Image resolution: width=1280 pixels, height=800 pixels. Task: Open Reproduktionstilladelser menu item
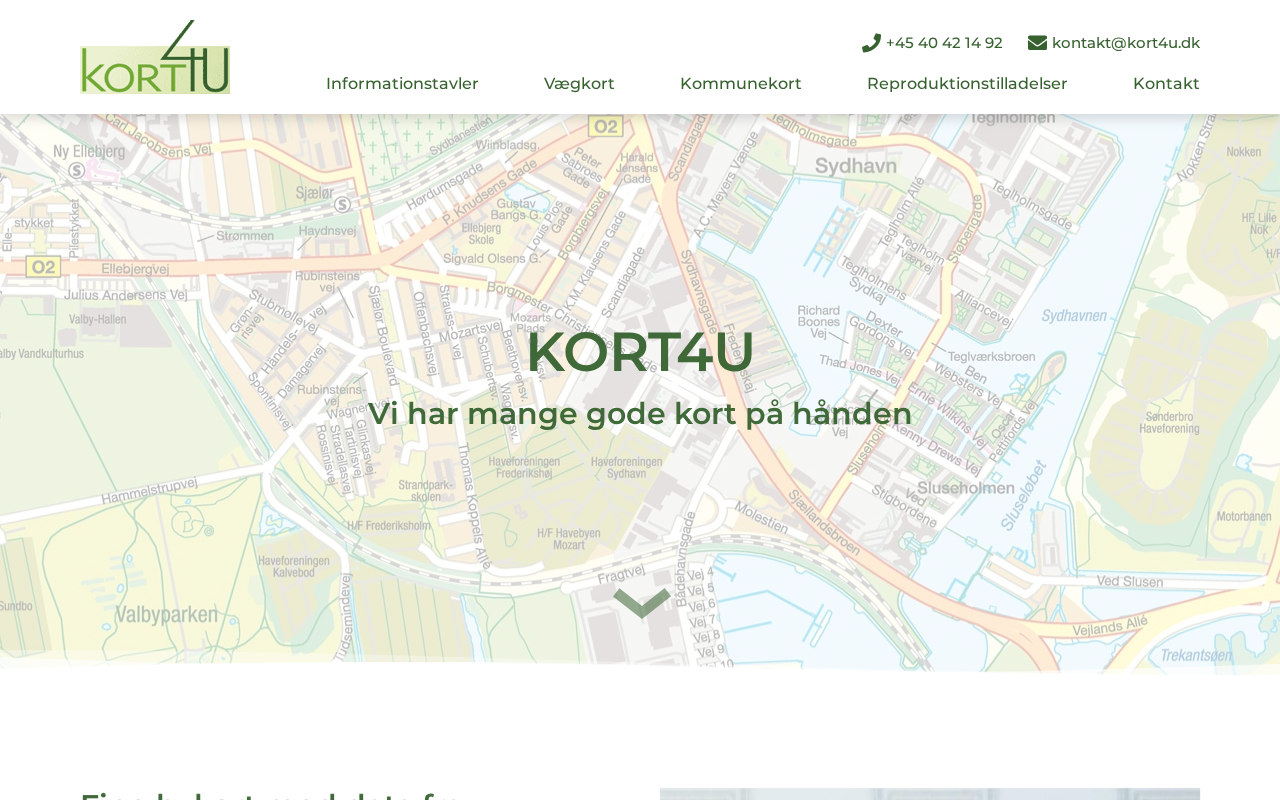point(967,84)
